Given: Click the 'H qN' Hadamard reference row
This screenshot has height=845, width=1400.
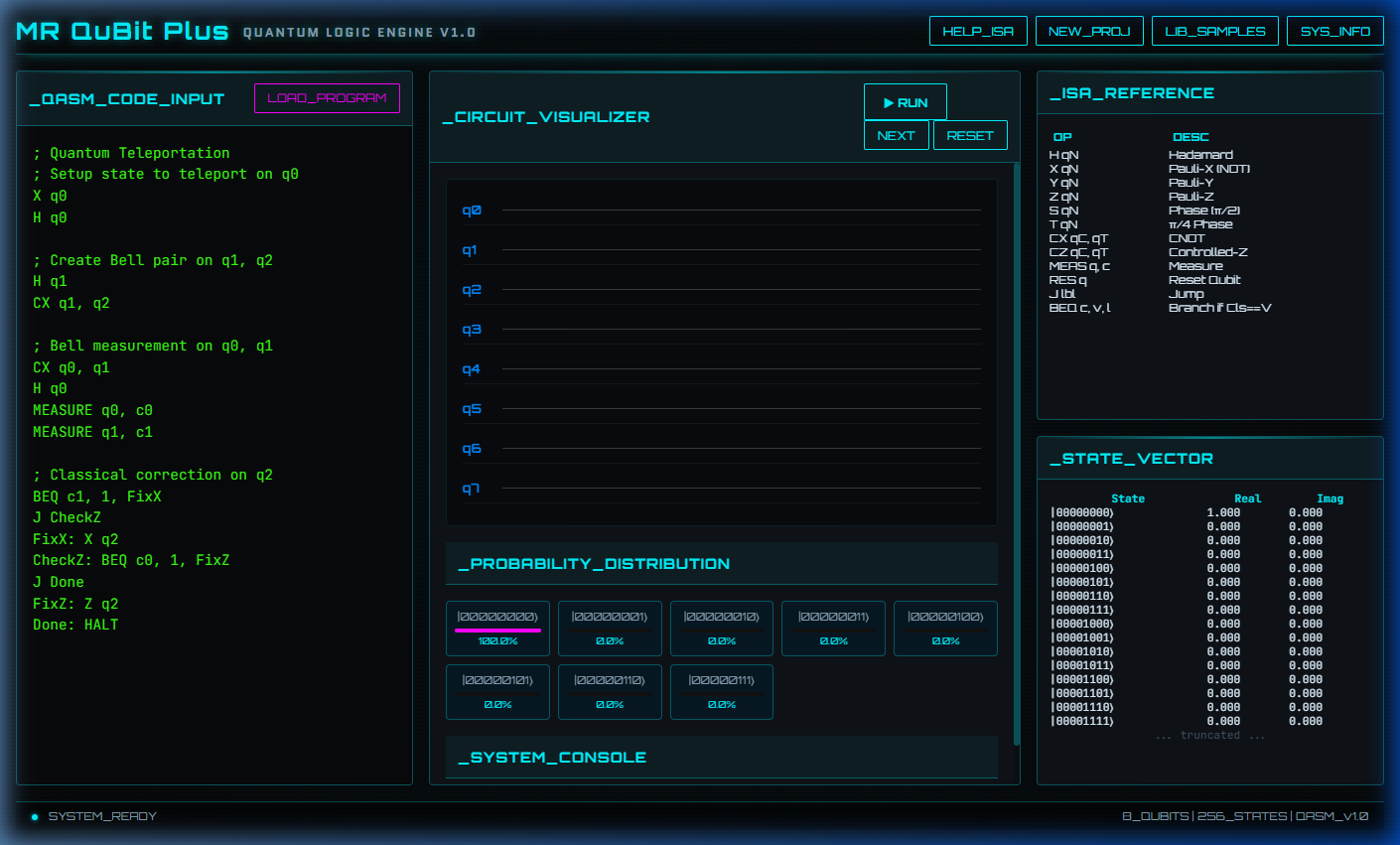Looking at the screenshot, I should 1209,155.
